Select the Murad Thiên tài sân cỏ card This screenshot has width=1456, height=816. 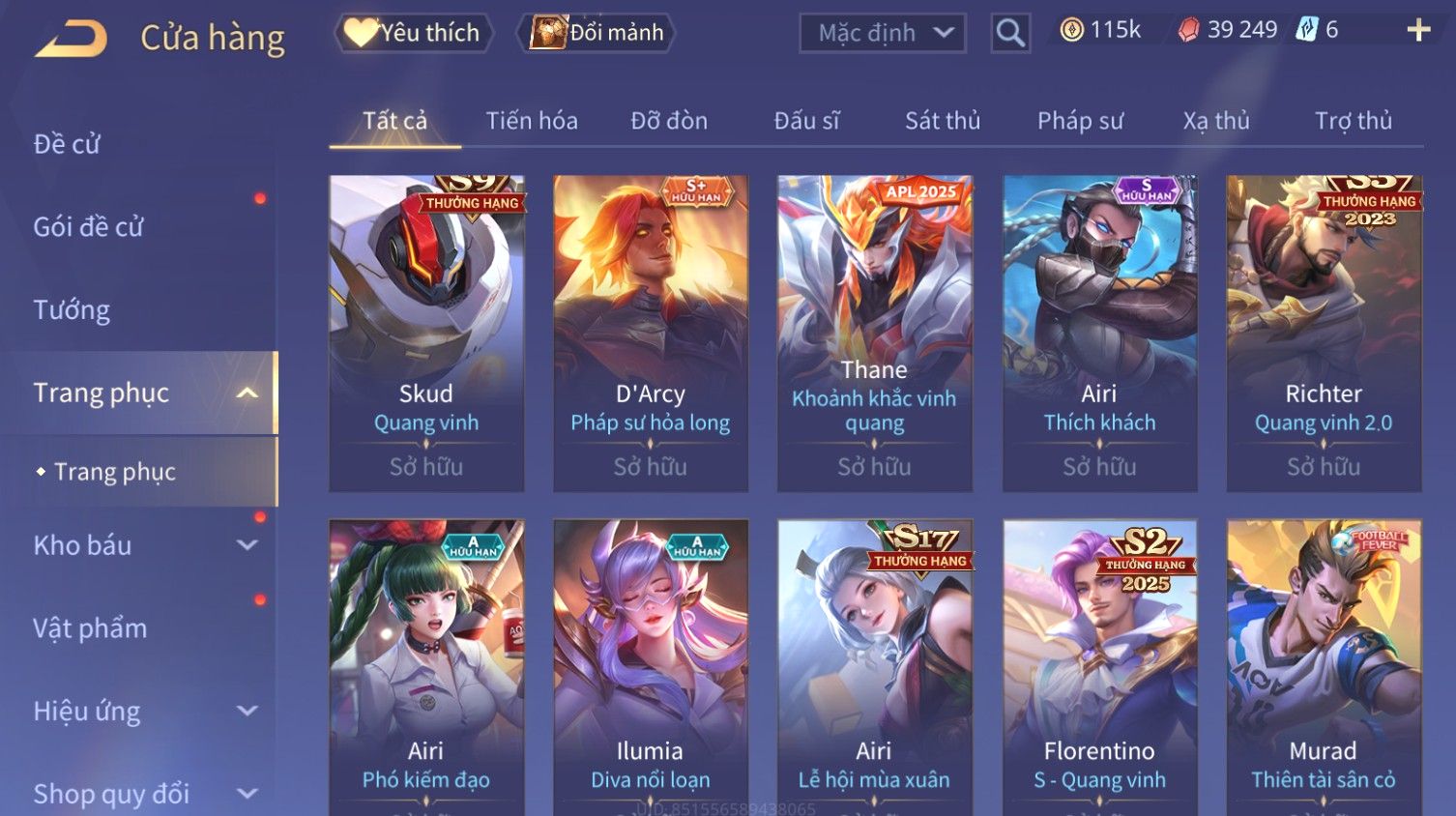coord(1324,667)
